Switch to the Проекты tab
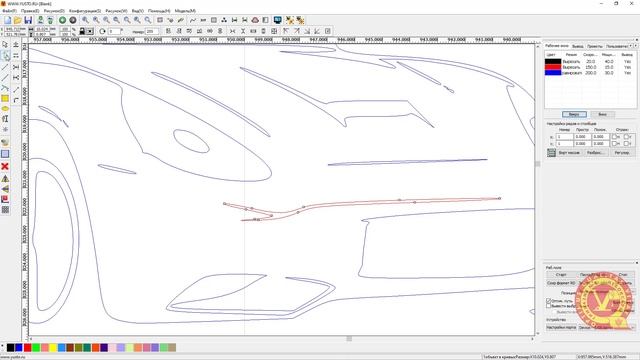 click(595, 46)
